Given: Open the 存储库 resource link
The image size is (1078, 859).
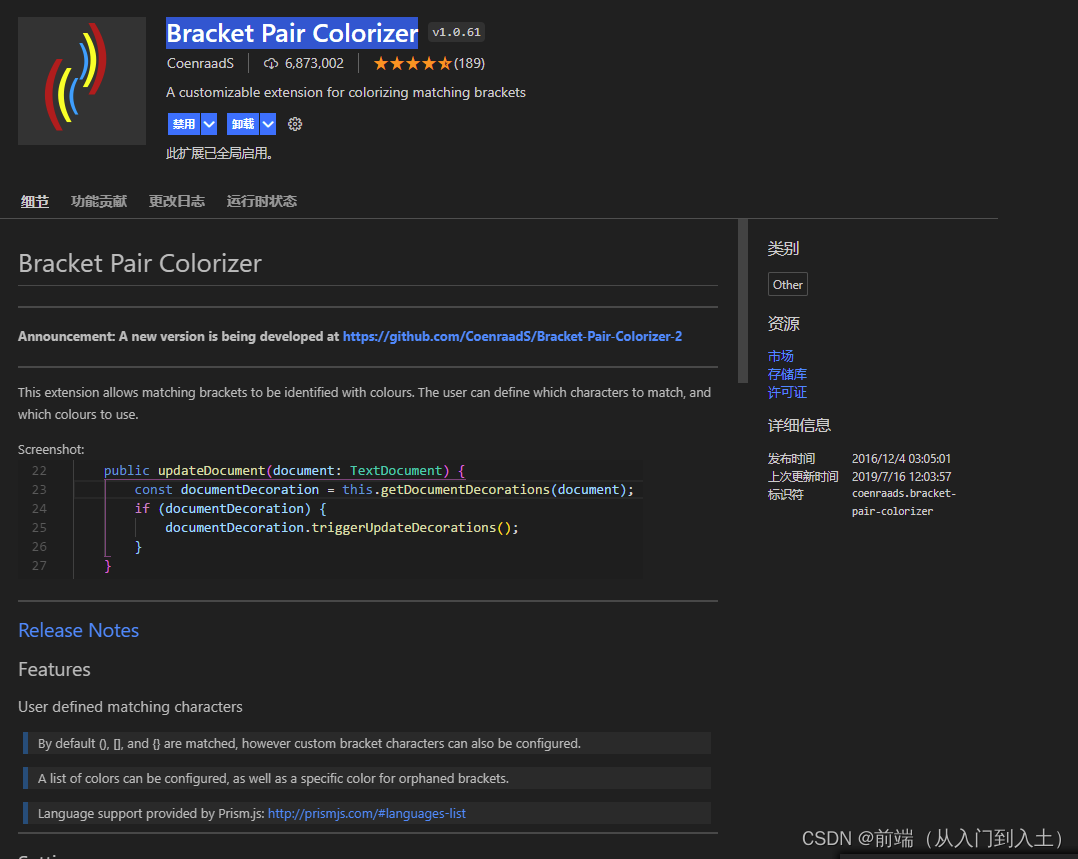Looking at the screenshot, I should [x=787, y=374].
